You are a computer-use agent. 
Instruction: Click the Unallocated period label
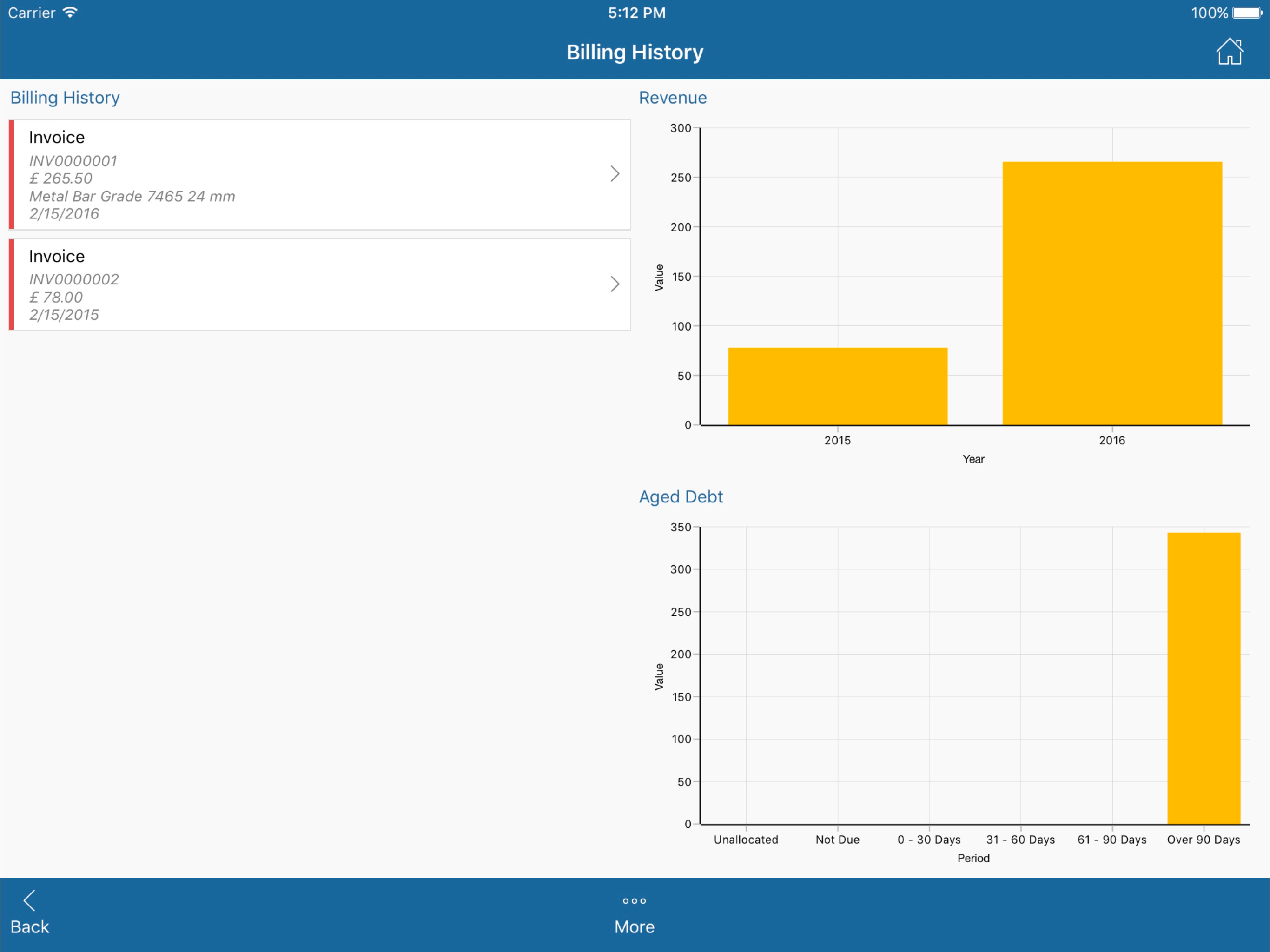pos(746,840)
